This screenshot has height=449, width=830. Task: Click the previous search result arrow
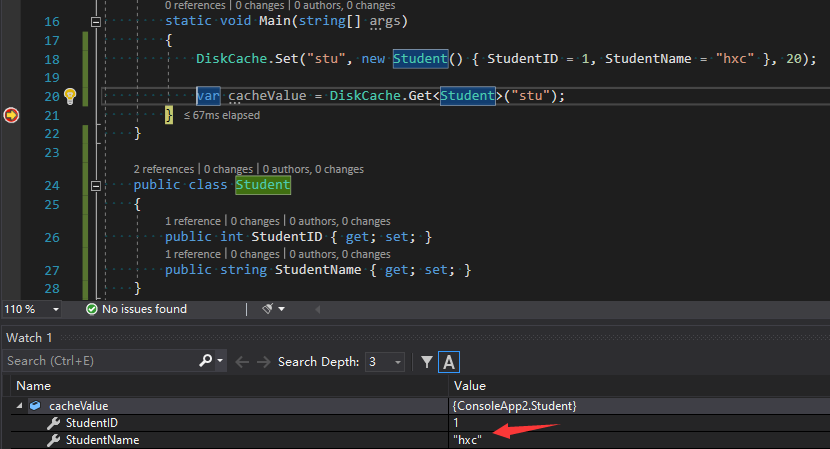coord(242,362)
